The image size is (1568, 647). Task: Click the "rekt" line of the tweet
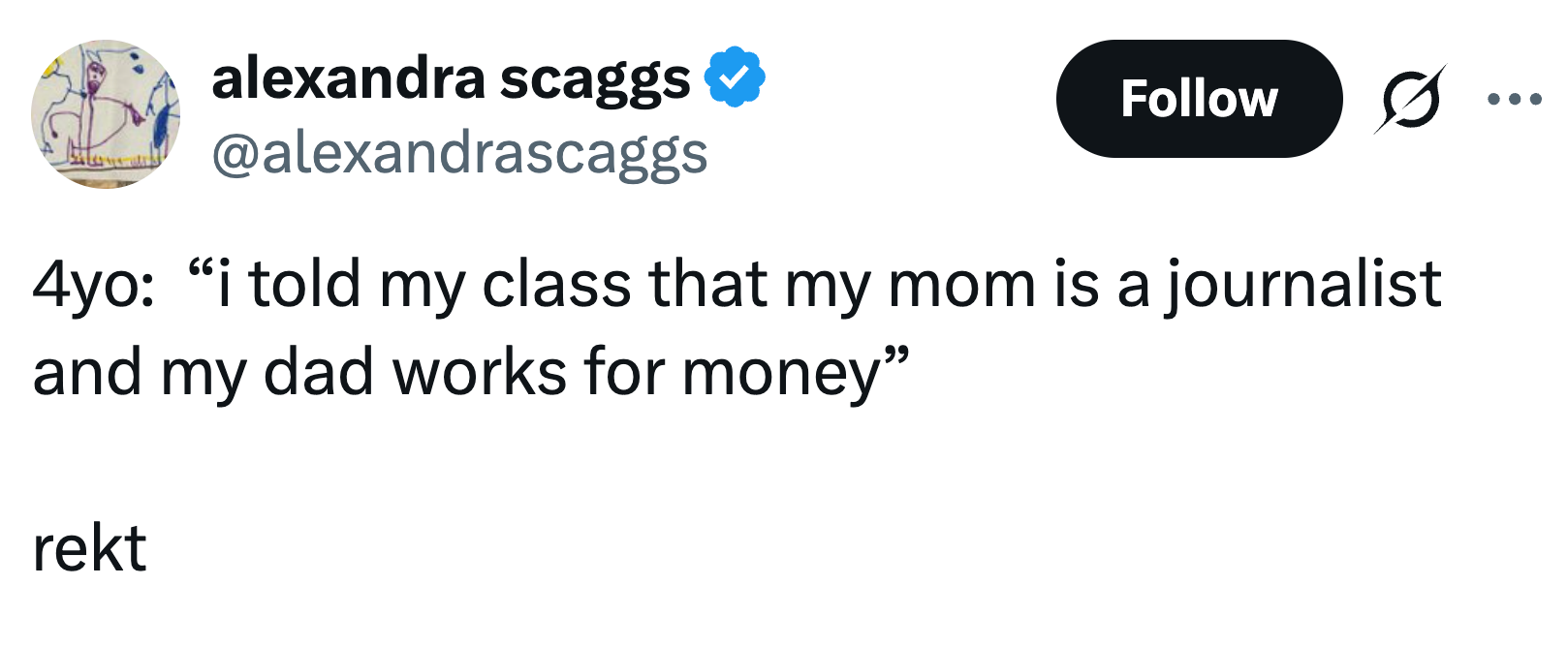89,549
